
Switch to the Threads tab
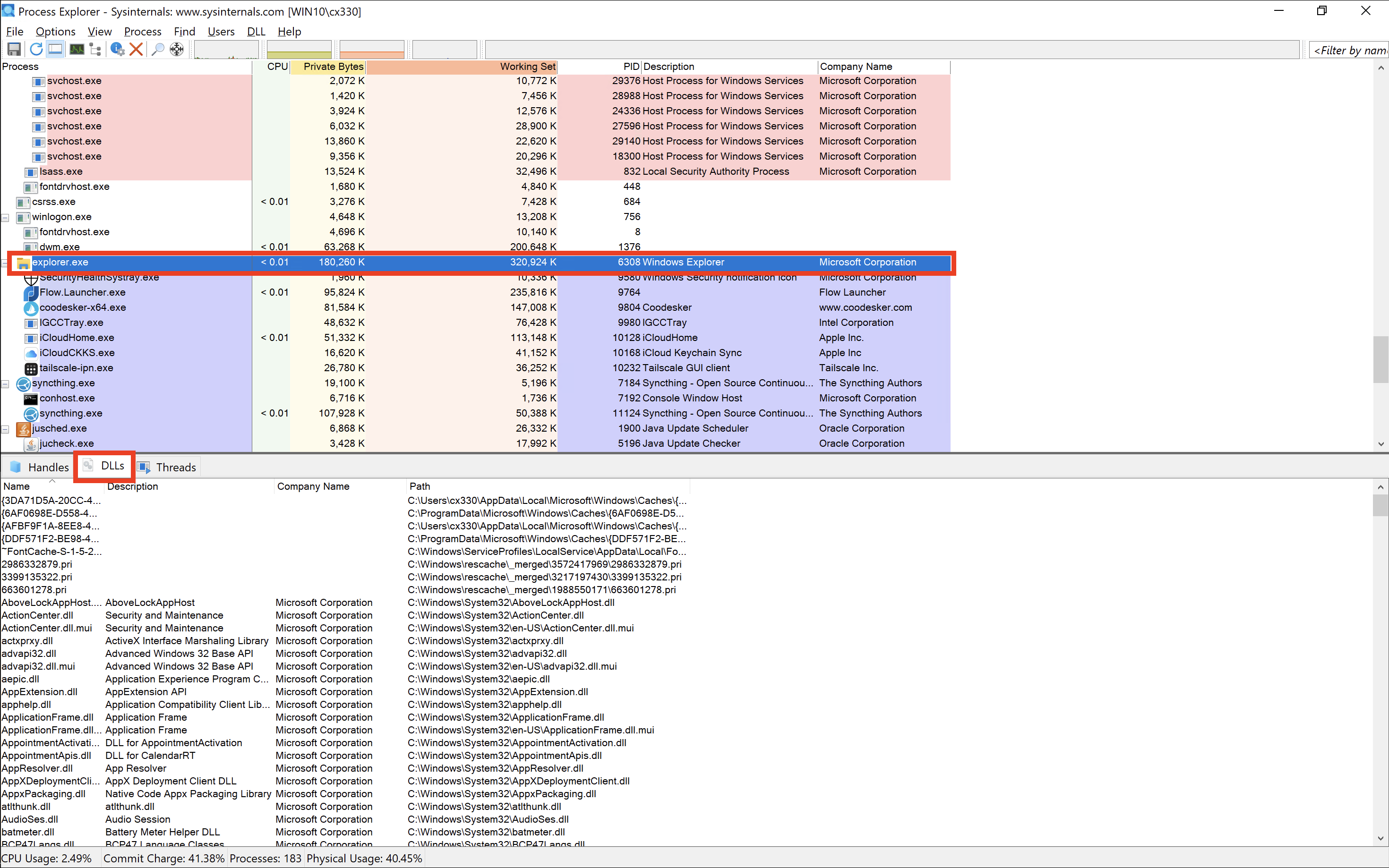(167, 468)
